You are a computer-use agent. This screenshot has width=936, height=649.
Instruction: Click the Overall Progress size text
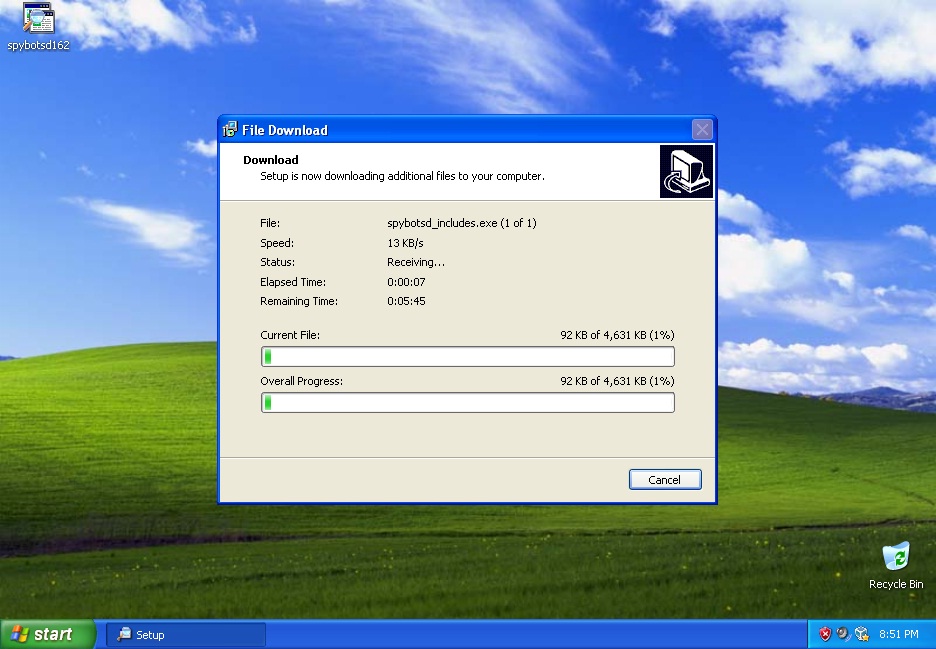(617, 381)
